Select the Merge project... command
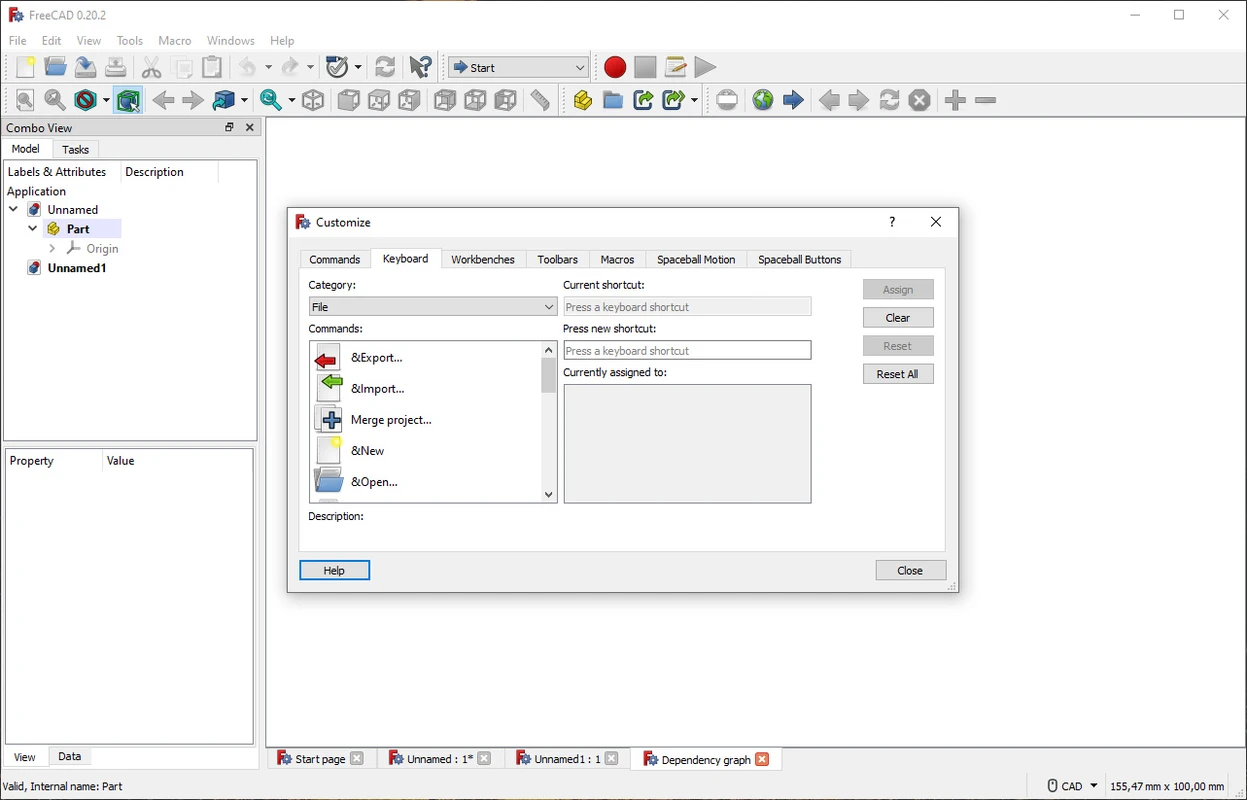Screen dimensions: 1247x800 pyautogui.click(x=426, y=420)
